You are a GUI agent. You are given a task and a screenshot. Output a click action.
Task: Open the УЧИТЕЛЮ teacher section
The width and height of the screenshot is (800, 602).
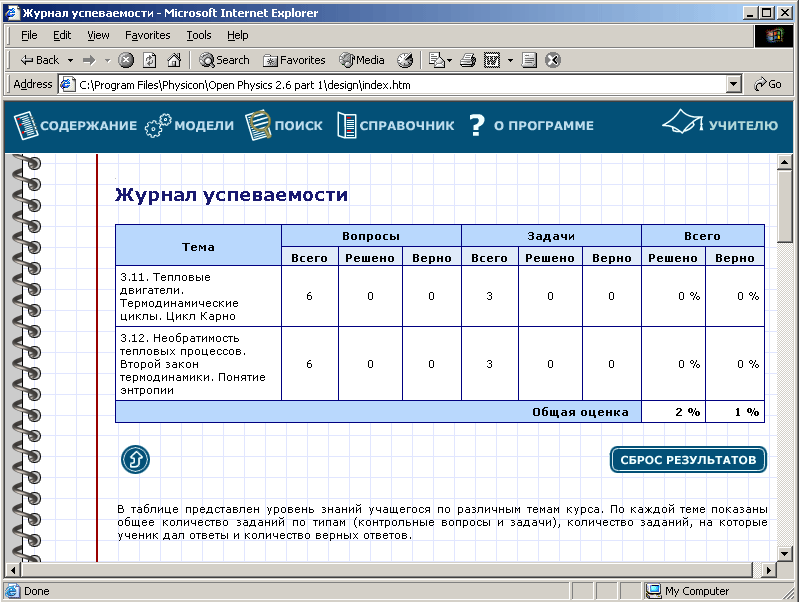pyautogui.click(x=721, y=125)
